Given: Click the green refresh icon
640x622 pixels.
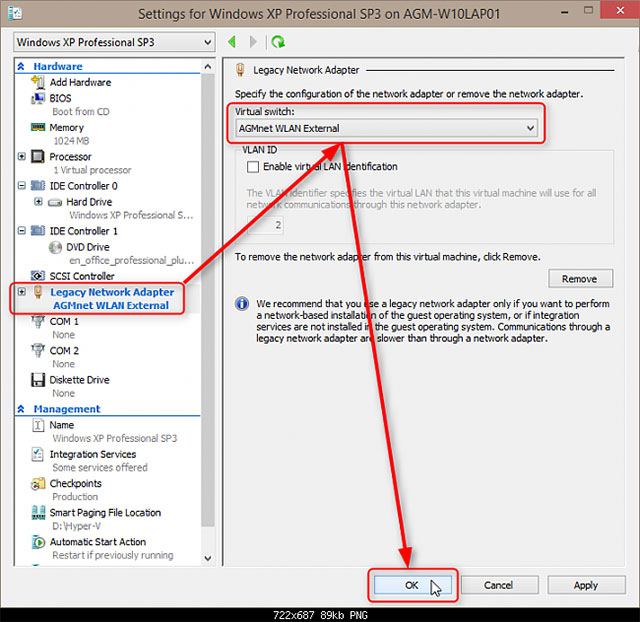Looking at the screenshot, I should [x=278, y=42].
